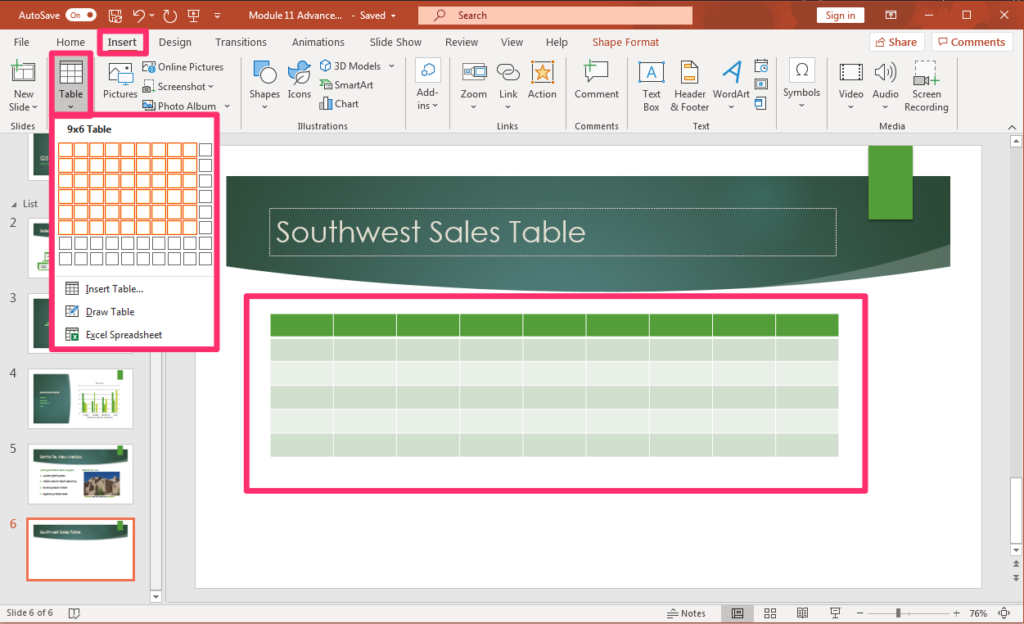Switch to the Design ribbon tab
The height and width of the screenshot is (624, 1024).
point(174,42)
